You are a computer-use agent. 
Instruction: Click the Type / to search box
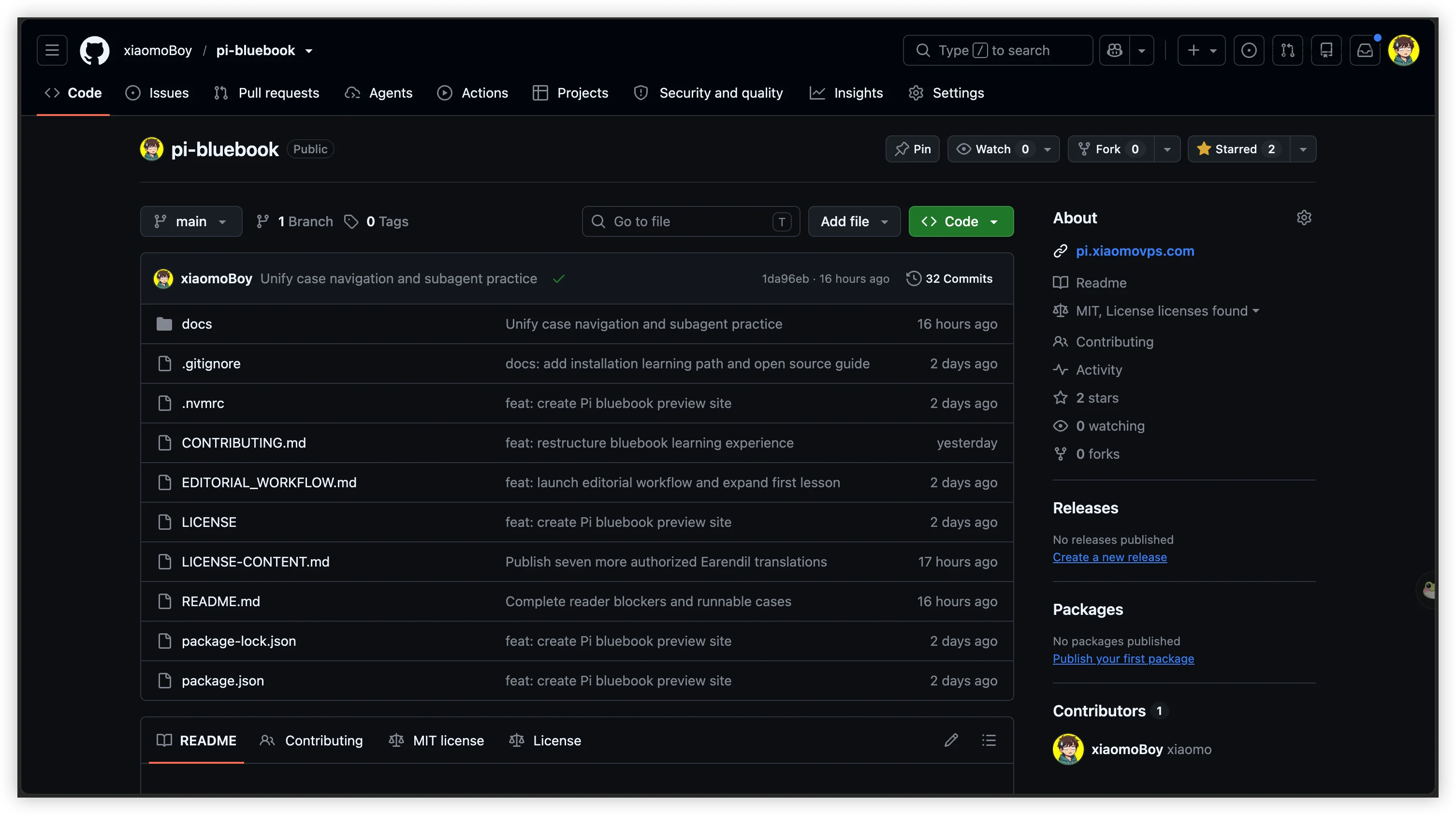coord(998,50)
